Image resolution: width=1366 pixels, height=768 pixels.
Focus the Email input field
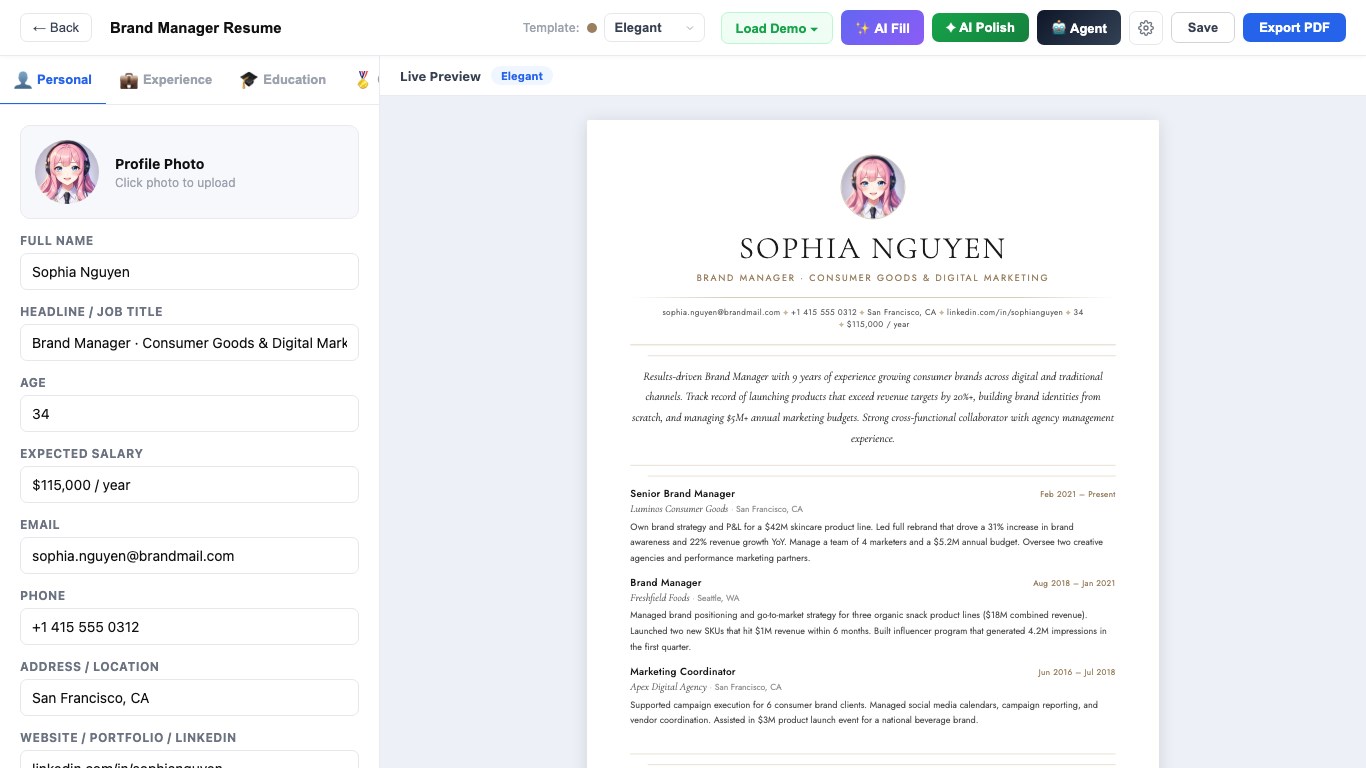[189, 556]
